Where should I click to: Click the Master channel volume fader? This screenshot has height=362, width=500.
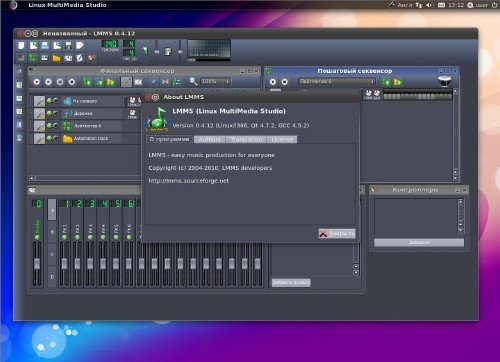coord(37,264)
